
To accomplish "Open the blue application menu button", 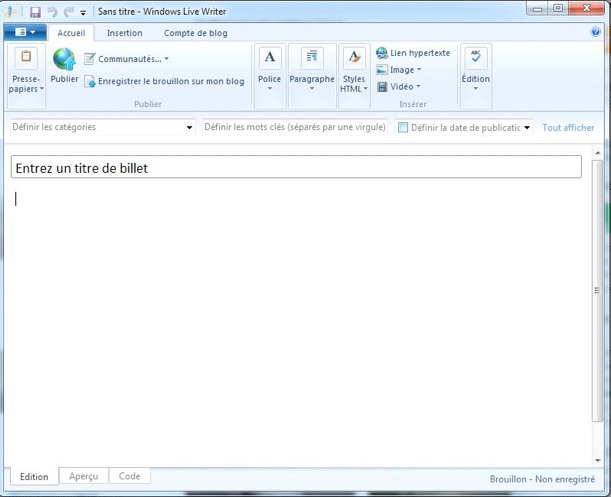I will pyautogui.click(x=25, y=32).
